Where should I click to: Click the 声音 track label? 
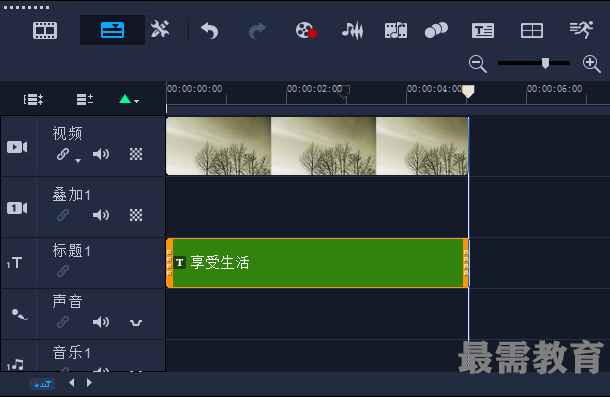click(67, 301)
